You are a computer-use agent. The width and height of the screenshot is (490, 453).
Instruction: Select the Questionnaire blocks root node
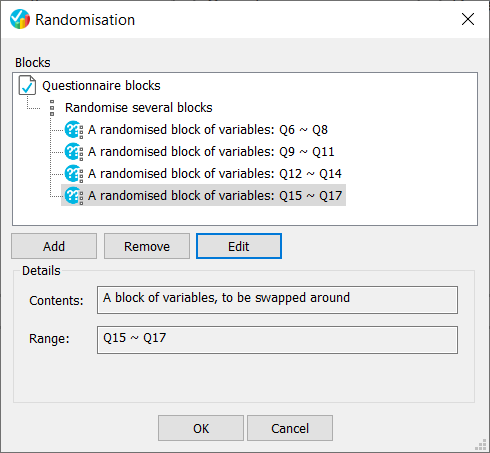click(101, 86)
